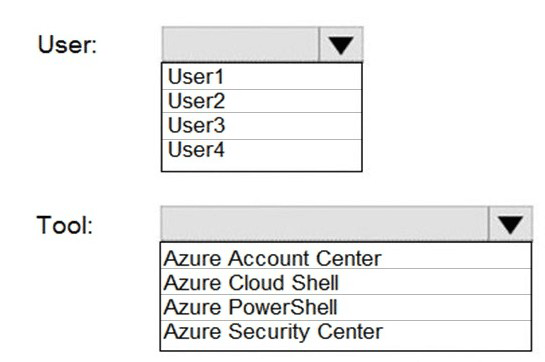This screenshot has height=362, width=545.
Task: Choose the tool entry ending in Security Center
Action: click(346, 333)
